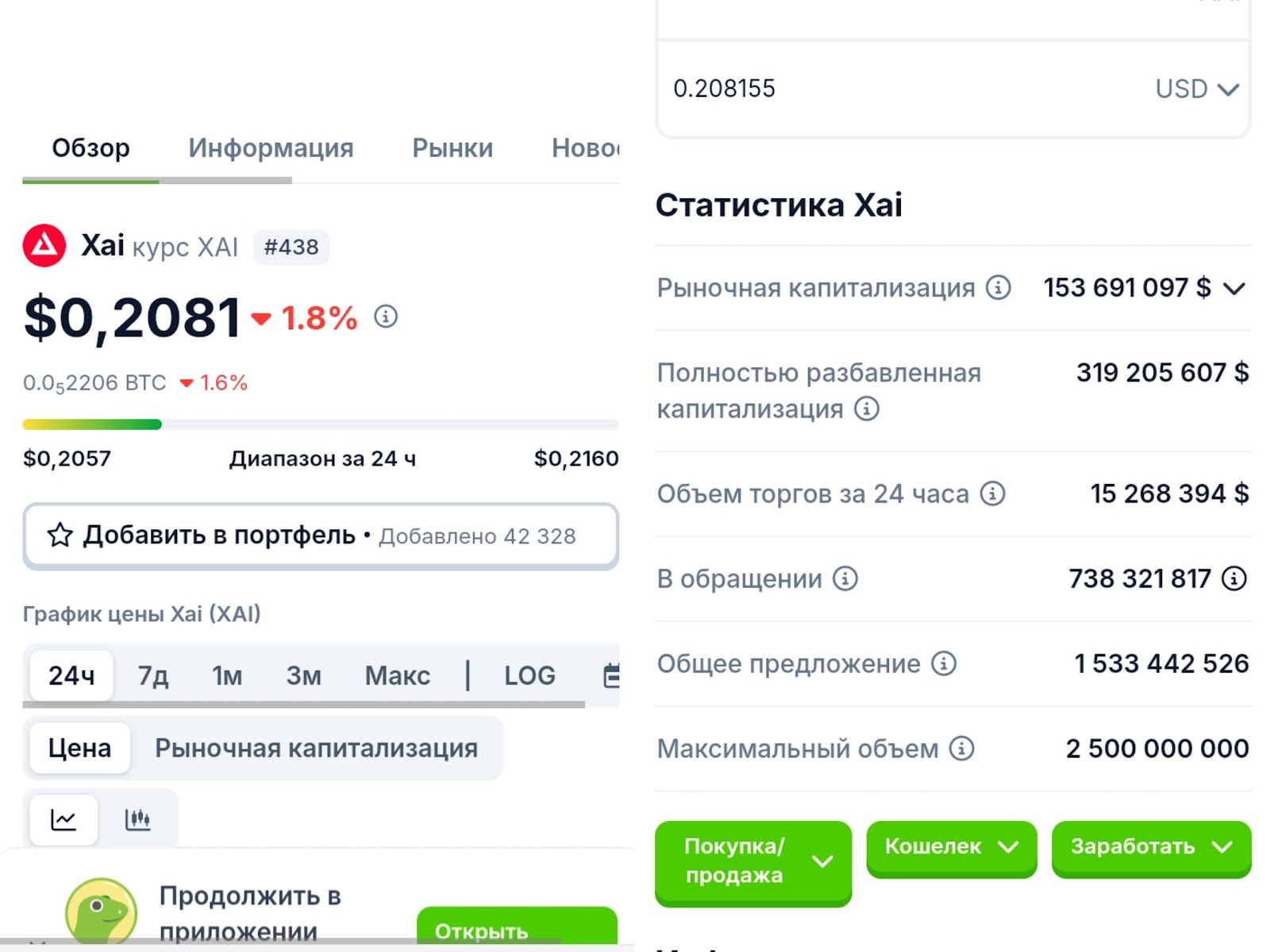
Task: Click the BTC price 0.0₅2206 BTC
Action: coord(94,383)
